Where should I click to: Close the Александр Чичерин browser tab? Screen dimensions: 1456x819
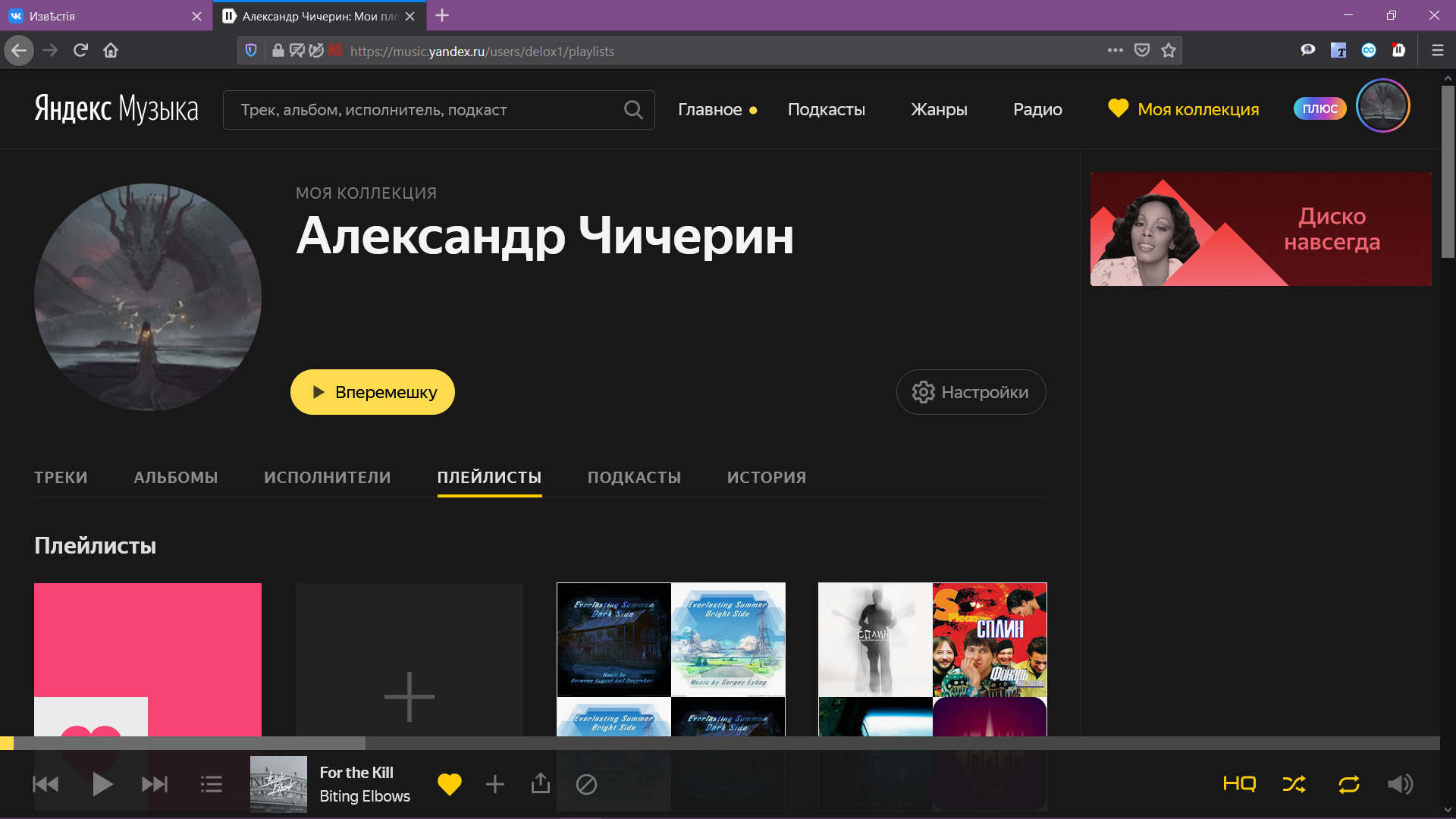[x=409, y=16]
